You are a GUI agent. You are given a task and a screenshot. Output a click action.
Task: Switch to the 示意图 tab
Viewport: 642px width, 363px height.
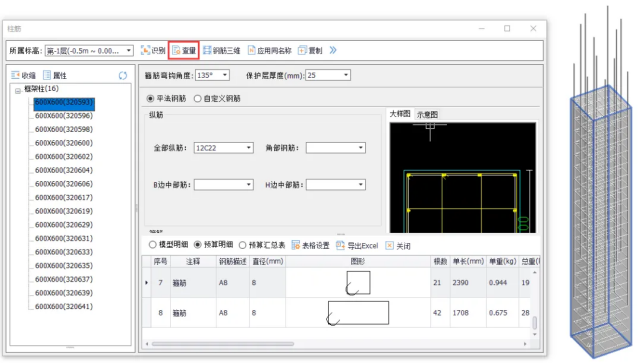pyautogui.click(x=427, y=115)
